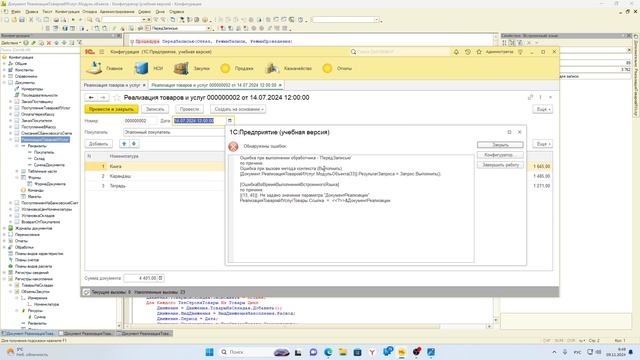
Task: Click the link icon near document title
Action: tap(530, 97)
